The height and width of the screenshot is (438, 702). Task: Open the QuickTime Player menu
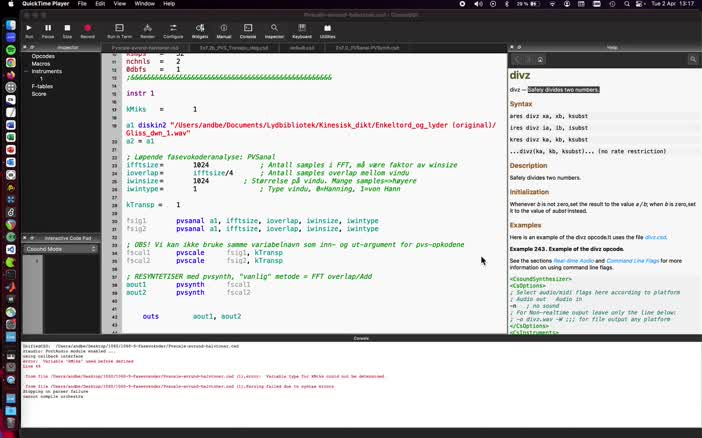46,4
